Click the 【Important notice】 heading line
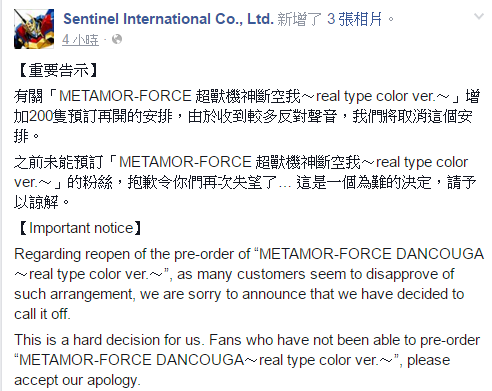The width and height of the screenshot is (492, 391). [79, 228]
